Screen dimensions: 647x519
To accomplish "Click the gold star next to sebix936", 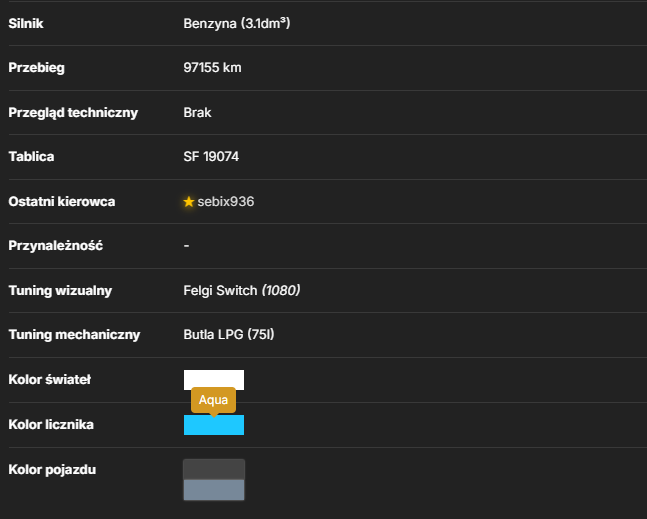I will click(189, 201).
